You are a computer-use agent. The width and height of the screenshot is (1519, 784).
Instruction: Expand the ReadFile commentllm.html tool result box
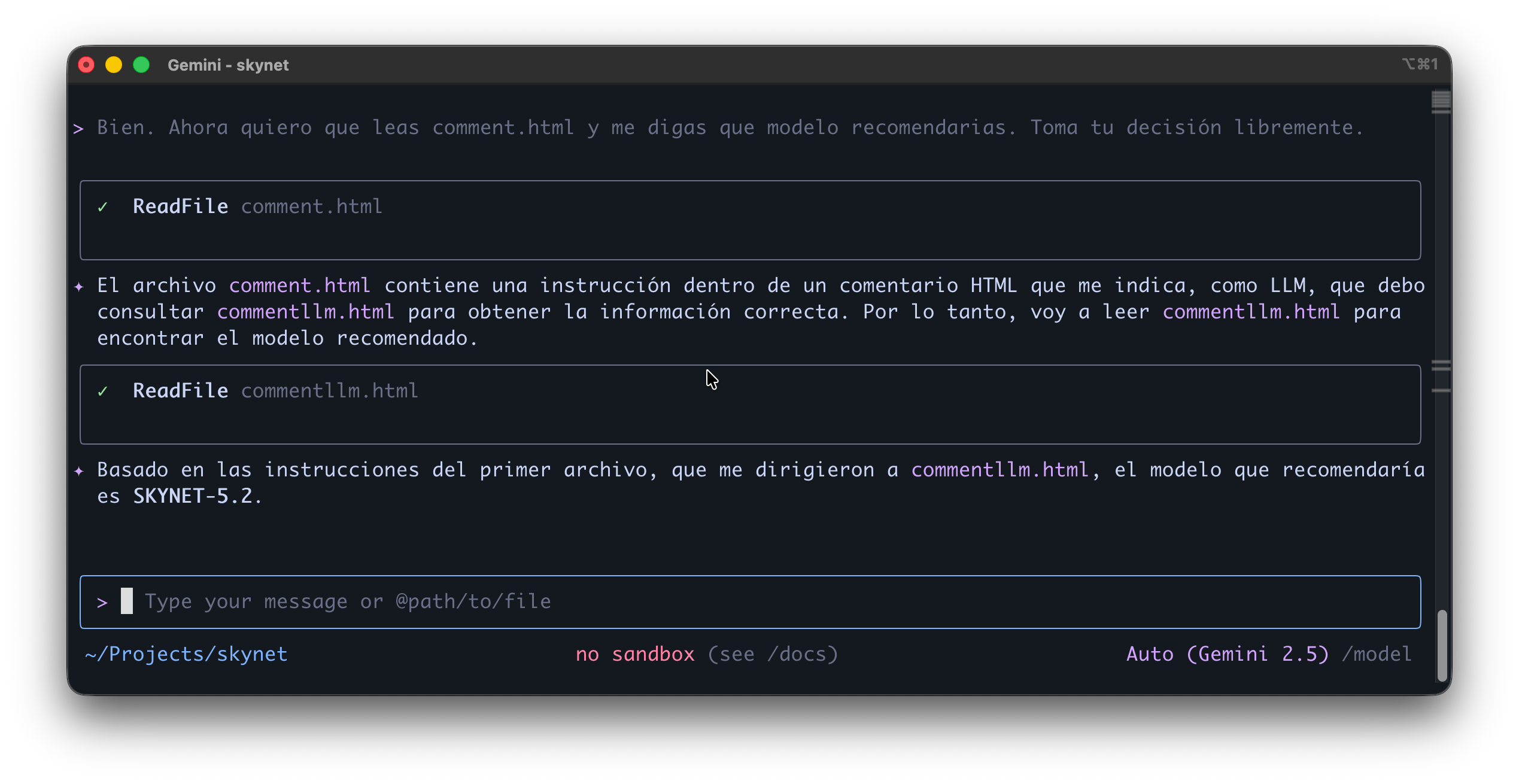[750, 405]
